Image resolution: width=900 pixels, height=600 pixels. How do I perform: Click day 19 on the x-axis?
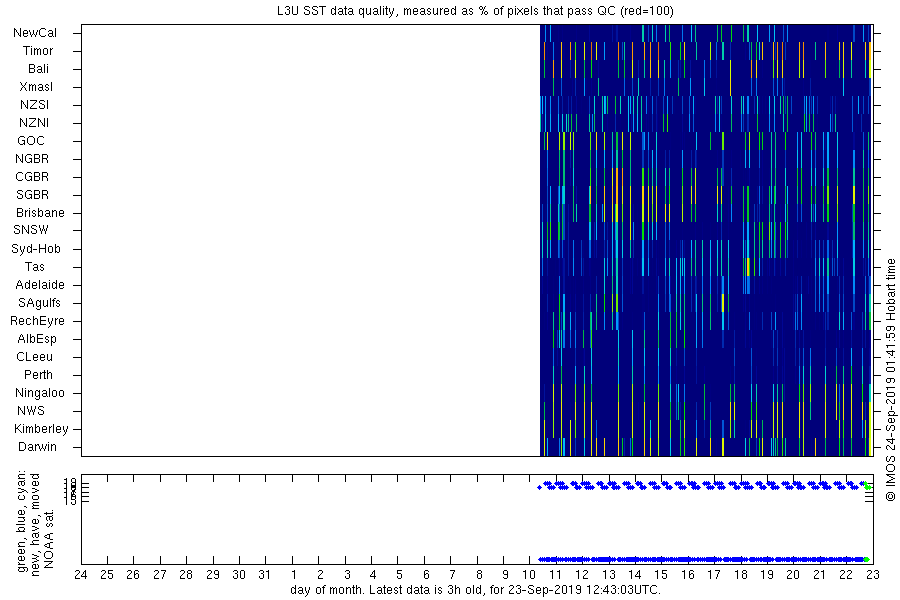click(x=767, y=575)
